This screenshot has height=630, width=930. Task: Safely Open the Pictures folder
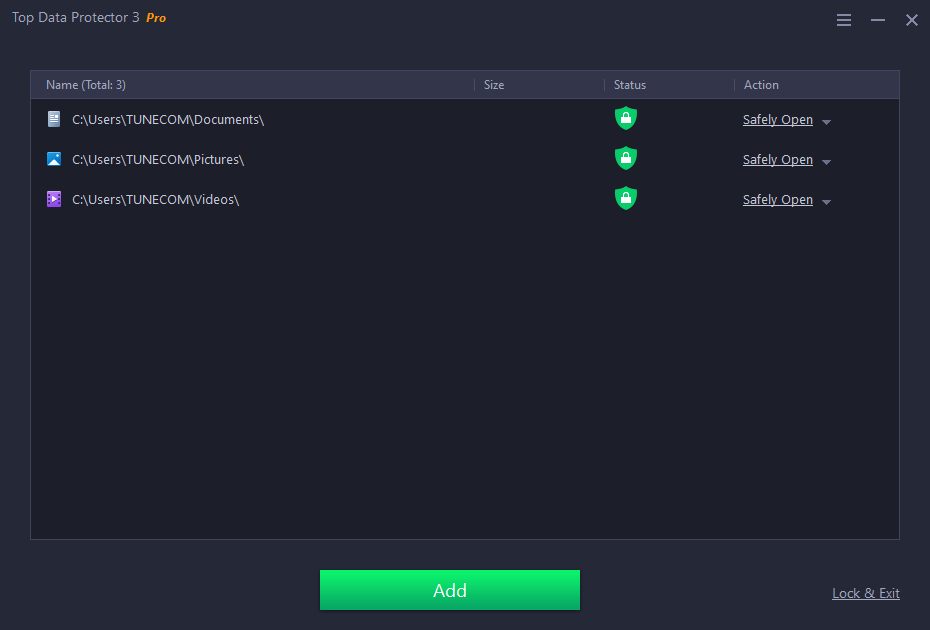tap(777, 160)
